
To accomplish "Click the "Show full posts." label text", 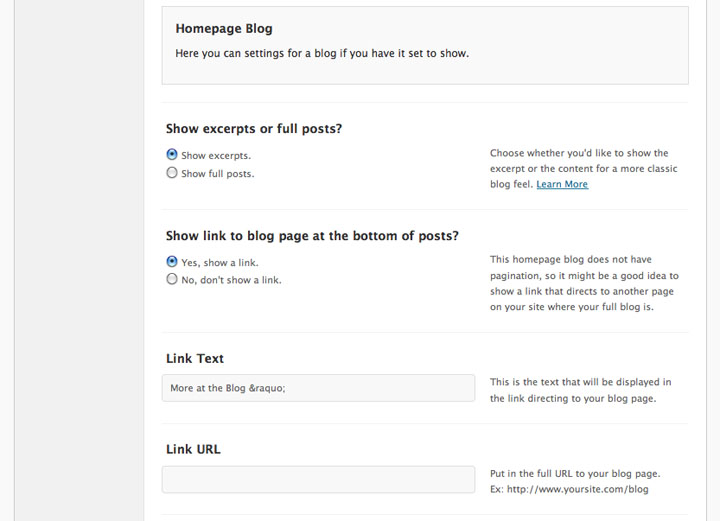I will tap(218, 174).
